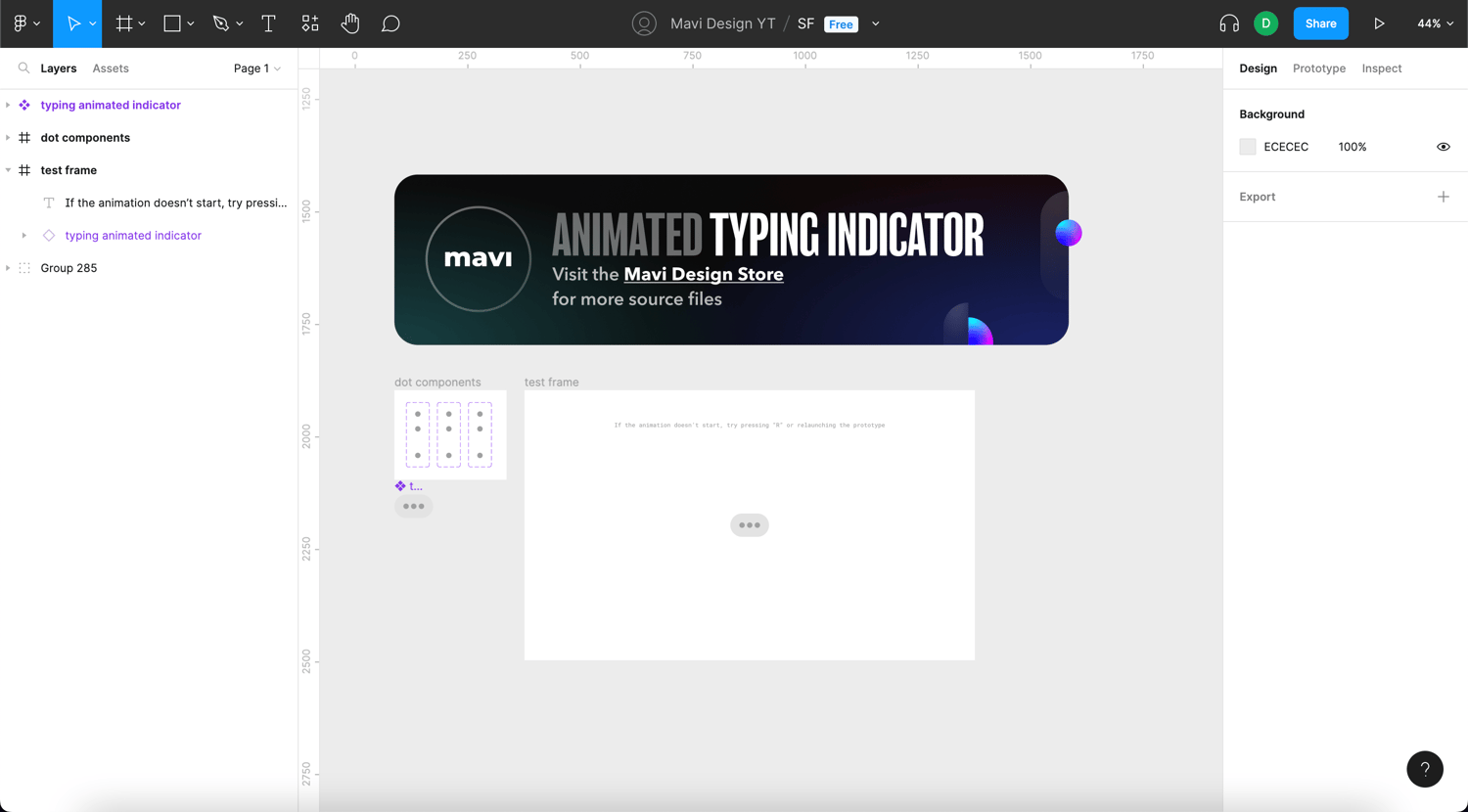This screenshot has height=812, width=1468.
Task: Click the Free plan badge
Action: pos(841,24)
